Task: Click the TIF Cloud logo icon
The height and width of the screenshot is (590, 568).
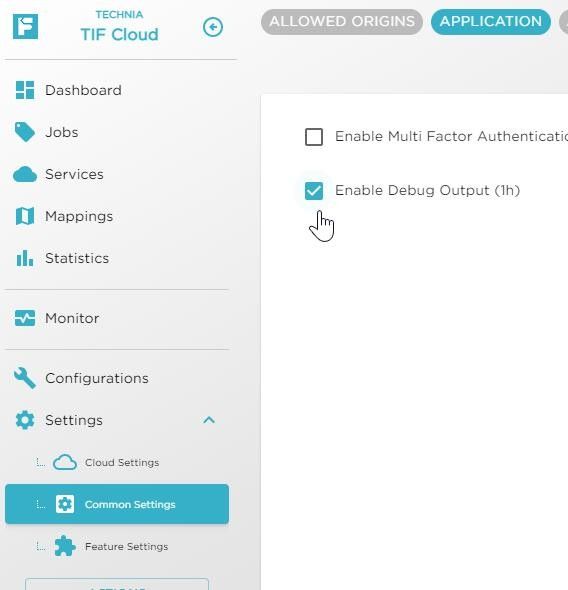Action: 25,27
